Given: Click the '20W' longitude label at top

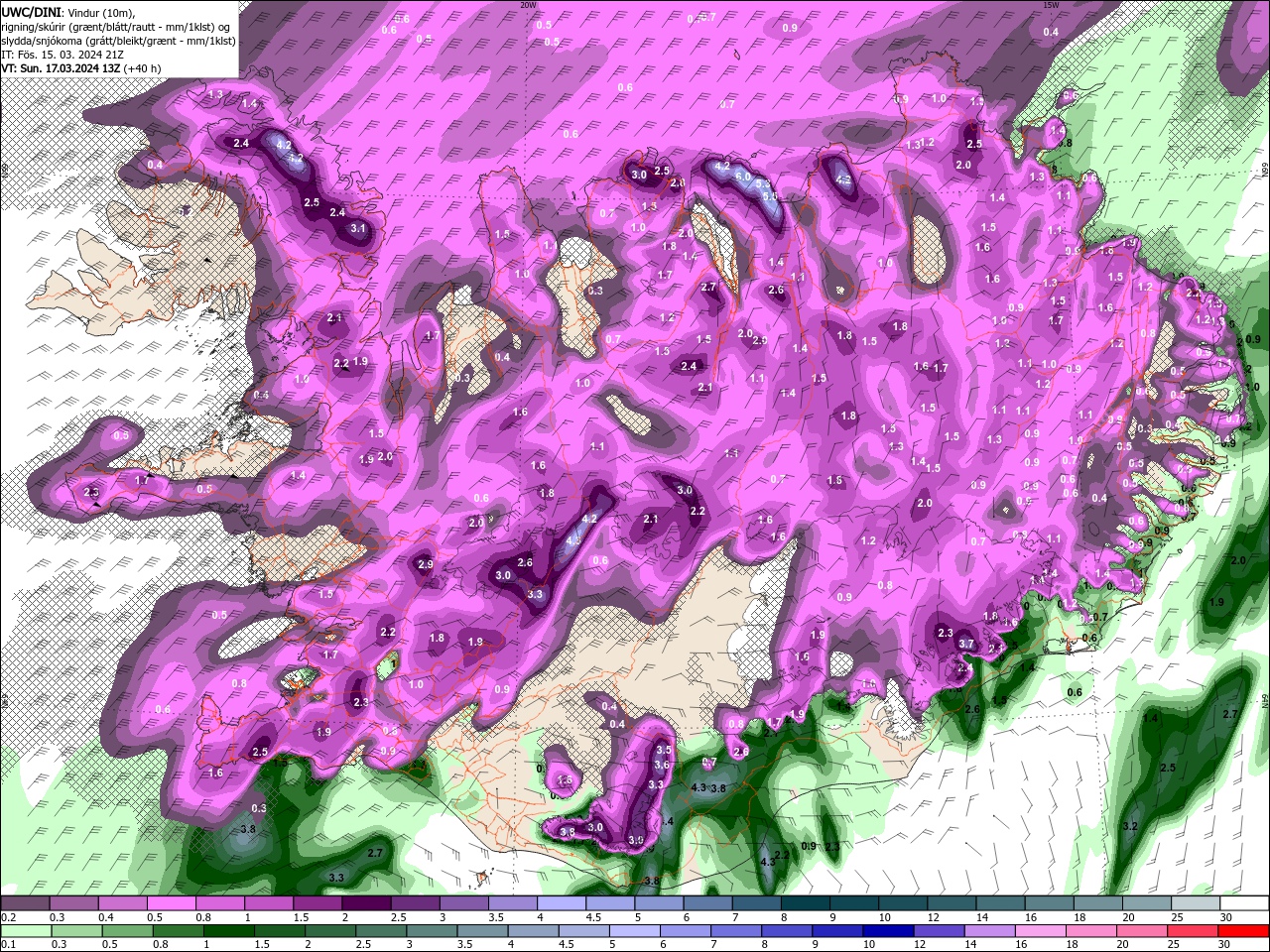Looking at the screenshot, I should pyautogui.click(x=528, y=5).
